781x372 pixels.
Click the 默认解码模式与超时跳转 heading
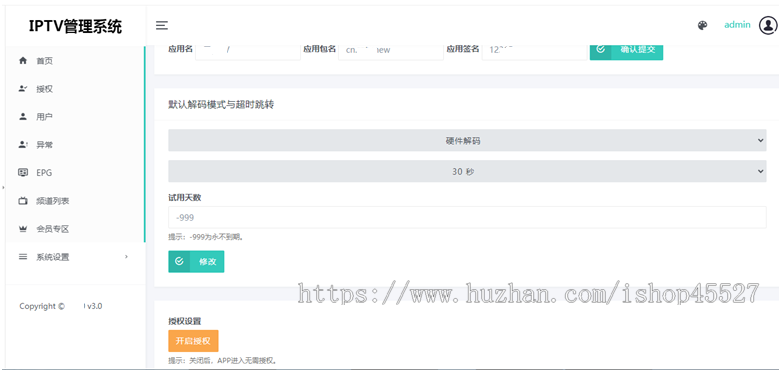pos(221,105)
